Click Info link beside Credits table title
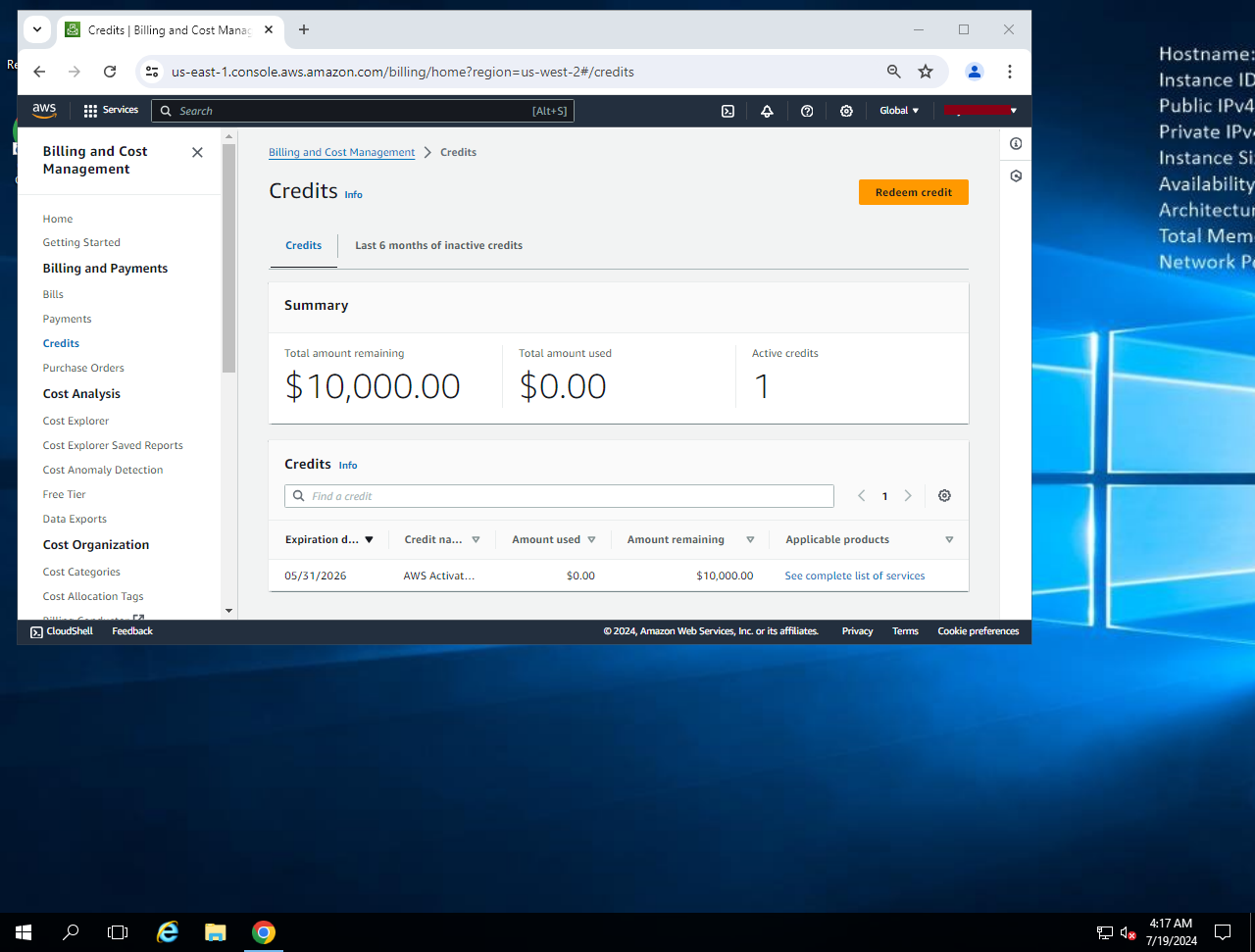Screen dimensions: 1255x952 [x=348, y=465]
